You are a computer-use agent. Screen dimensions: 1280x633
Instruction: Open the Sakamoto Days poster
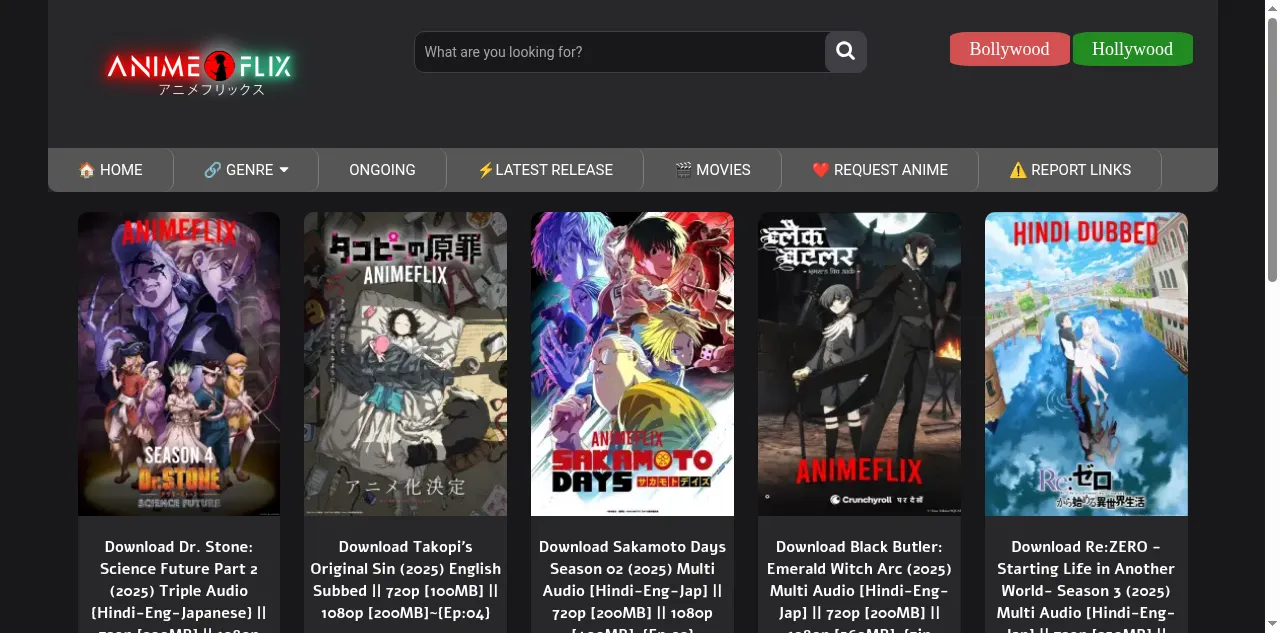coord(632,364)
